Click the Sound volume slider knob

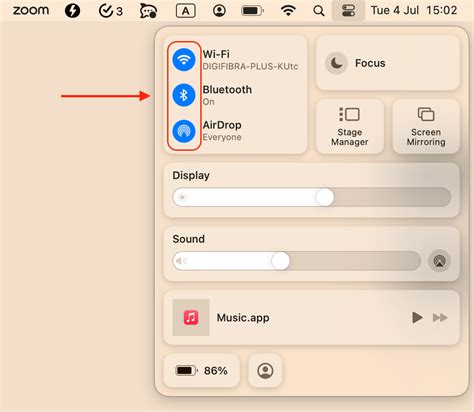point(281,261)
